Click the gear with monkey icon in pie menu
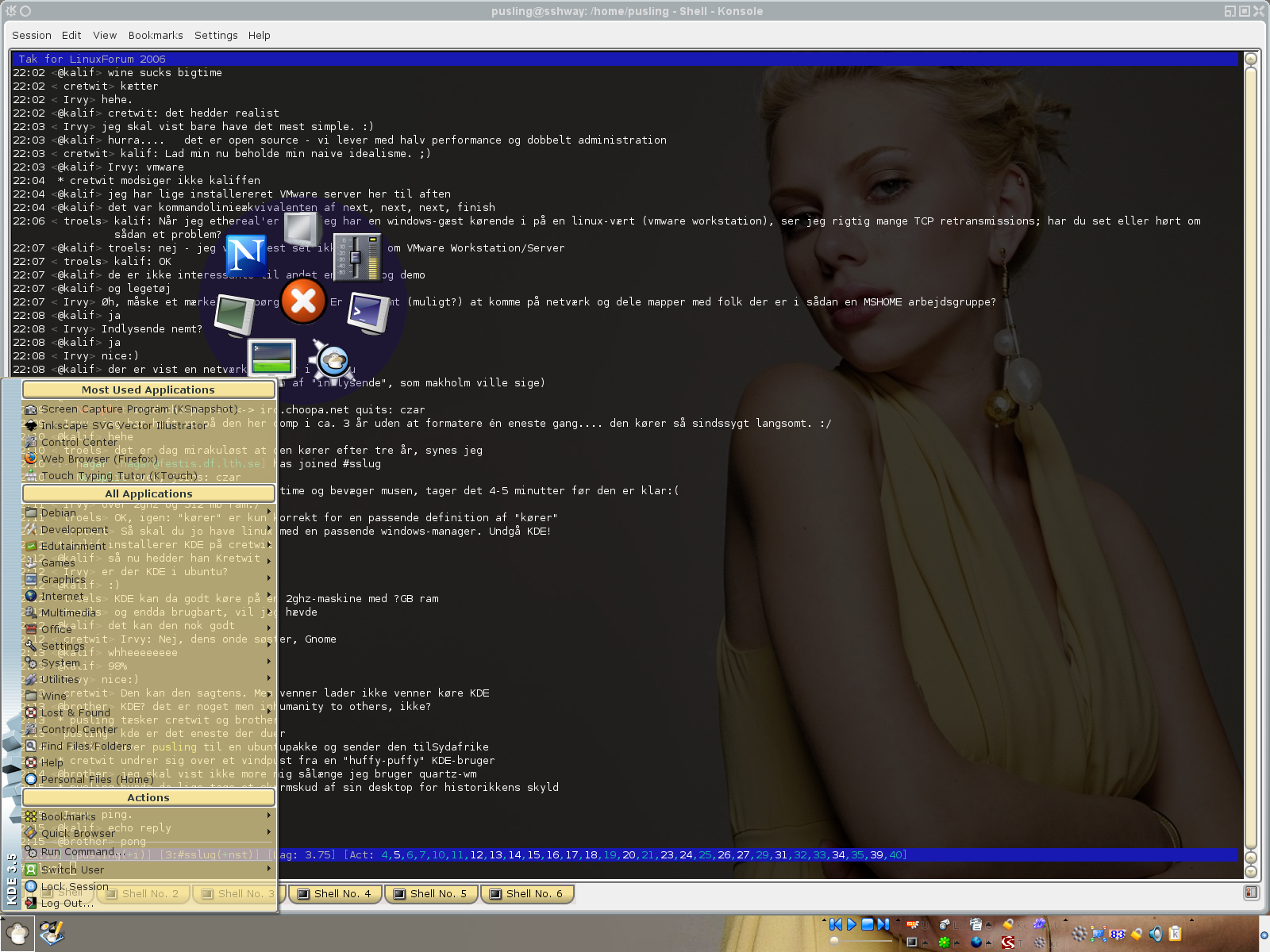1270x952 pixels. click(x=333, y=361)
